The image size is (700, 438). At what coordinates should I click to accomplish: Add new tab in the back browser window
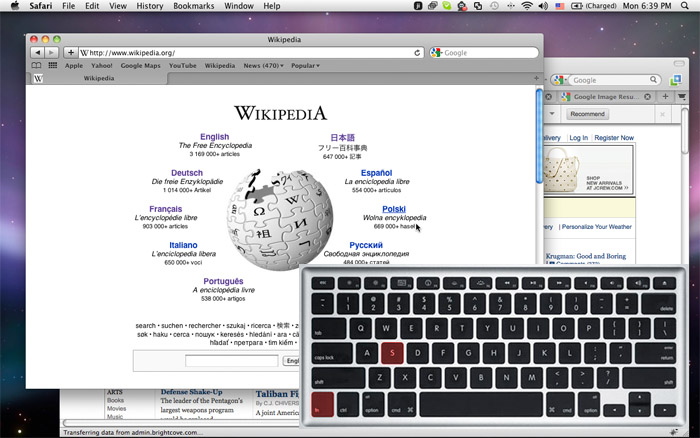coord(665,96)
